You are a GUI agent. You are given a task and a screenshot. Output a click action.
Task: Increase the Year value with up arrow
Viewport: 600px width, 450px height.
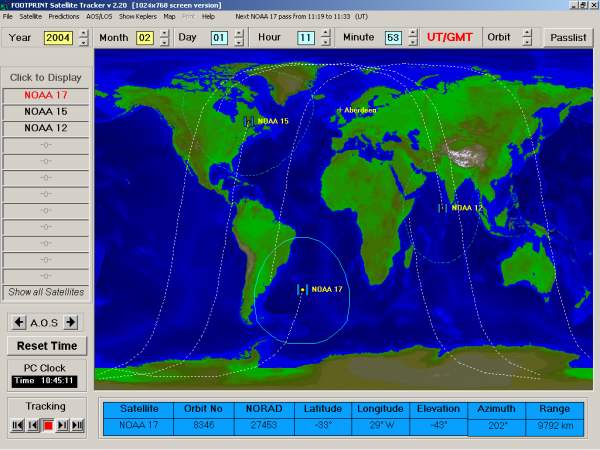[83, 33]
